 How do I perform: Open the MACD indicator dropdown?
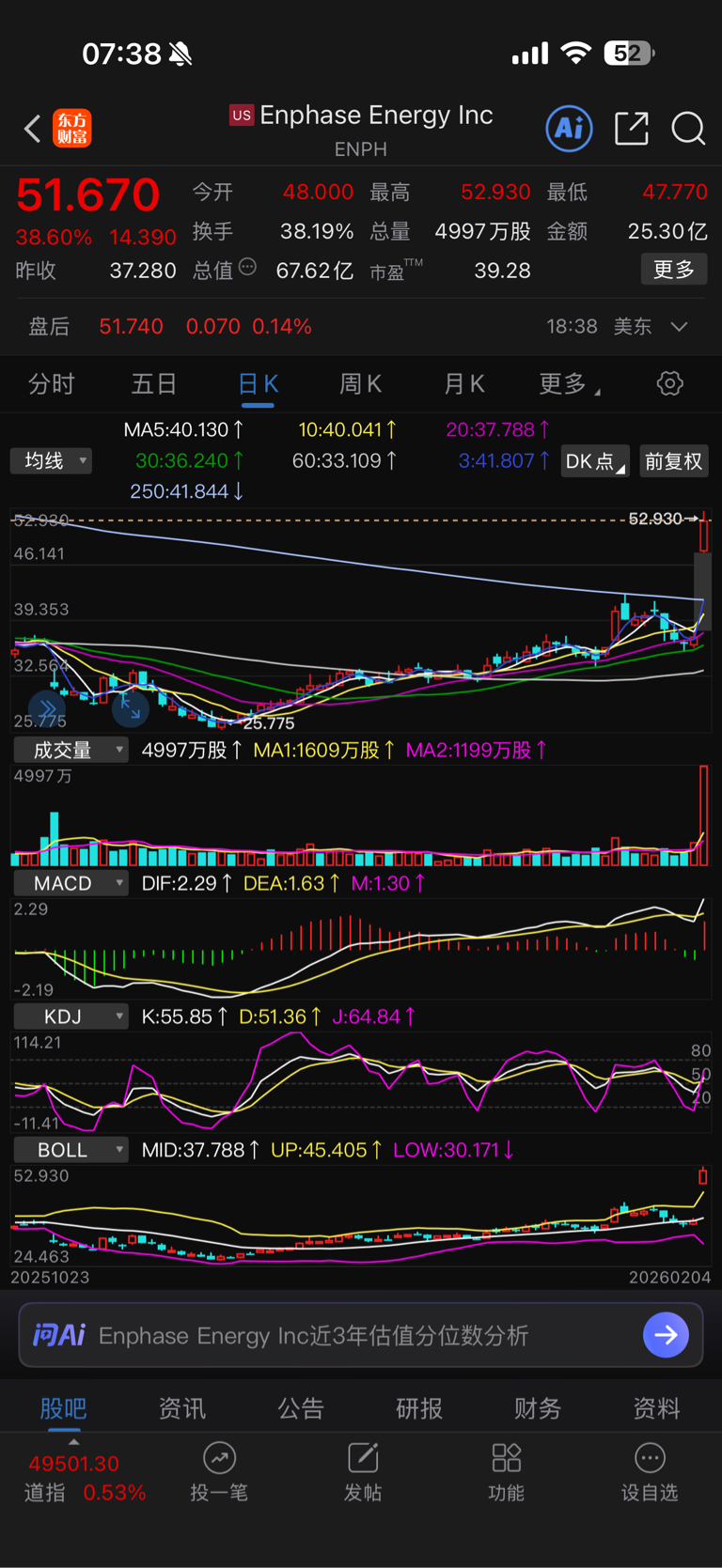(71, 883)
